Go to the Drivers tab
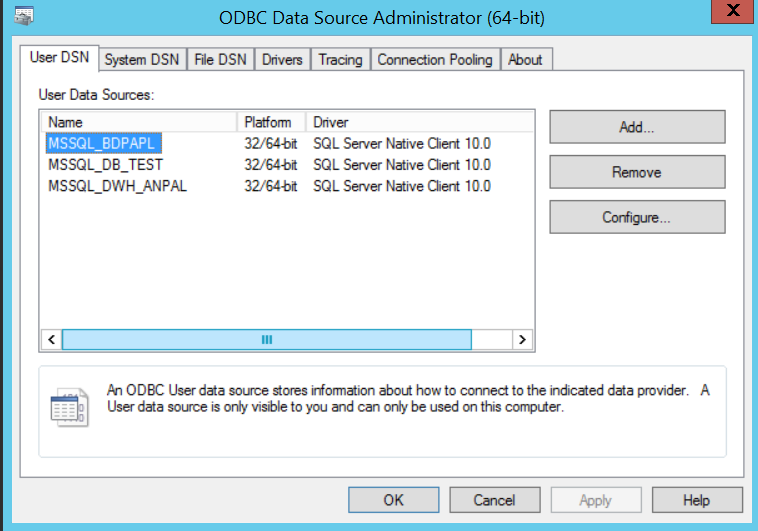The image size is (758, 531). (282, 60)
